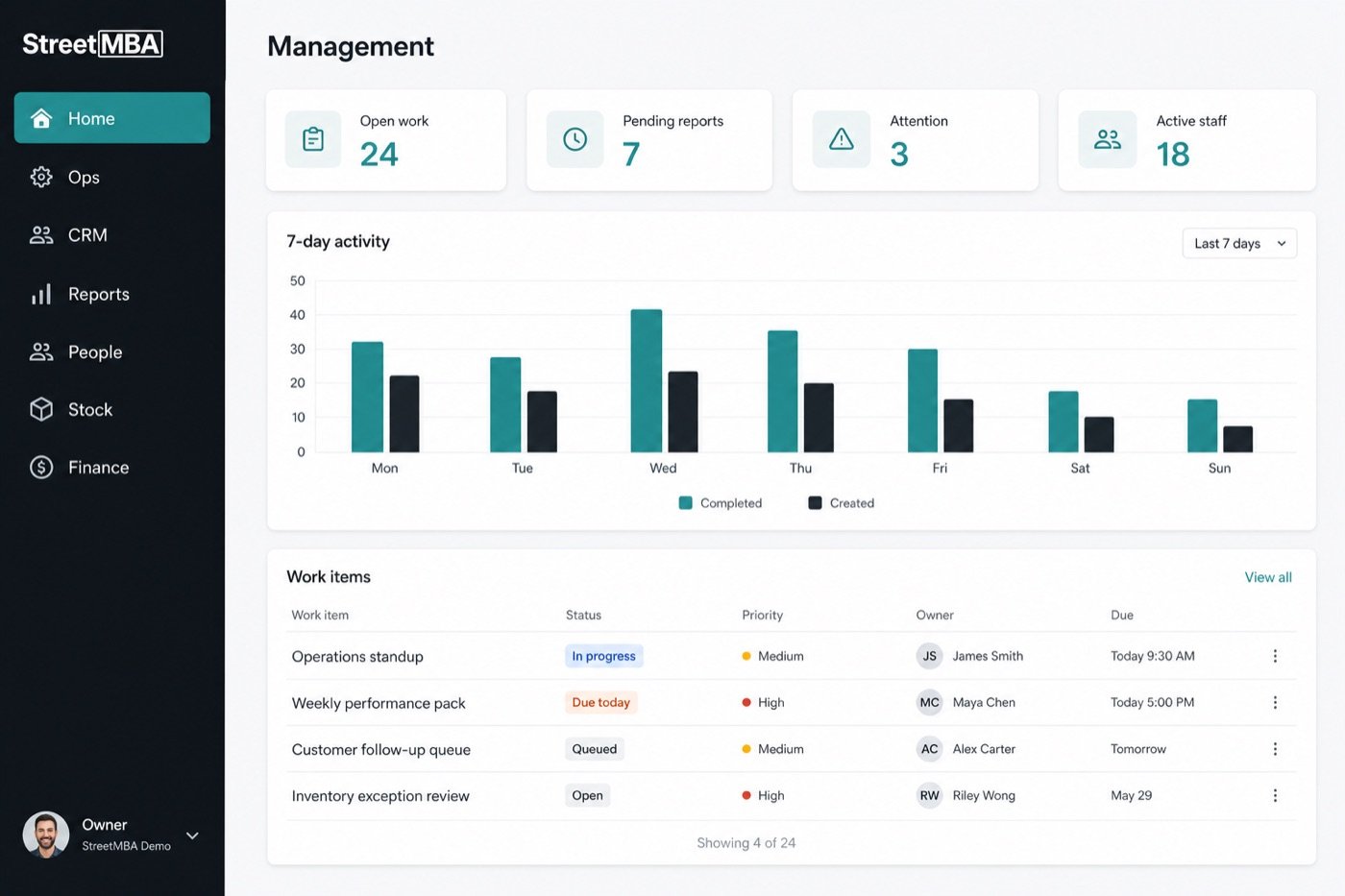Click the Open work clipboard icon
Screen dimensions: 1345x896
click(x=313, y=139)
